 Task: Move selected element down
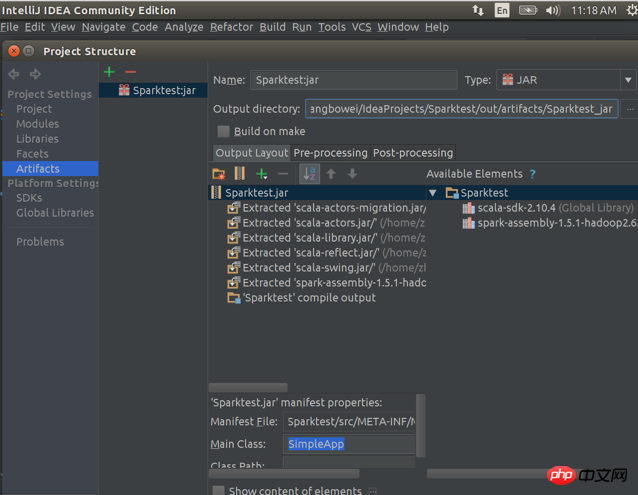tap(352, 174)
